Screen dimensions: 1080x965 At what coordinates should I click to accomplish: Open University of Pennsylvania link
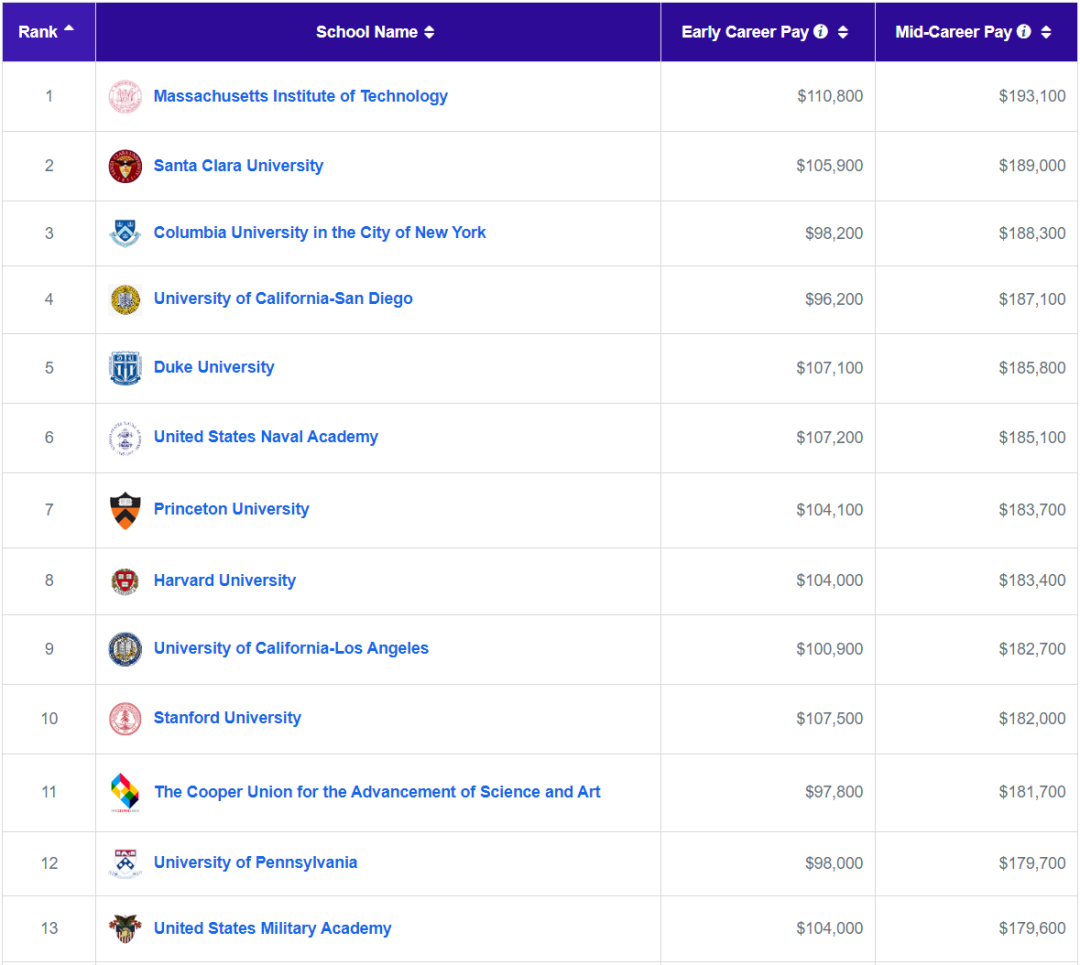point(255,862)
